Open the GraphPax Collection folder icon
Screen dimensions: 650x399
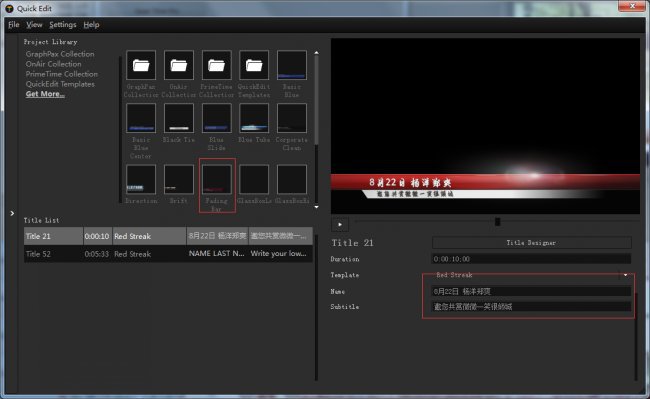click(x=141, y=65)
